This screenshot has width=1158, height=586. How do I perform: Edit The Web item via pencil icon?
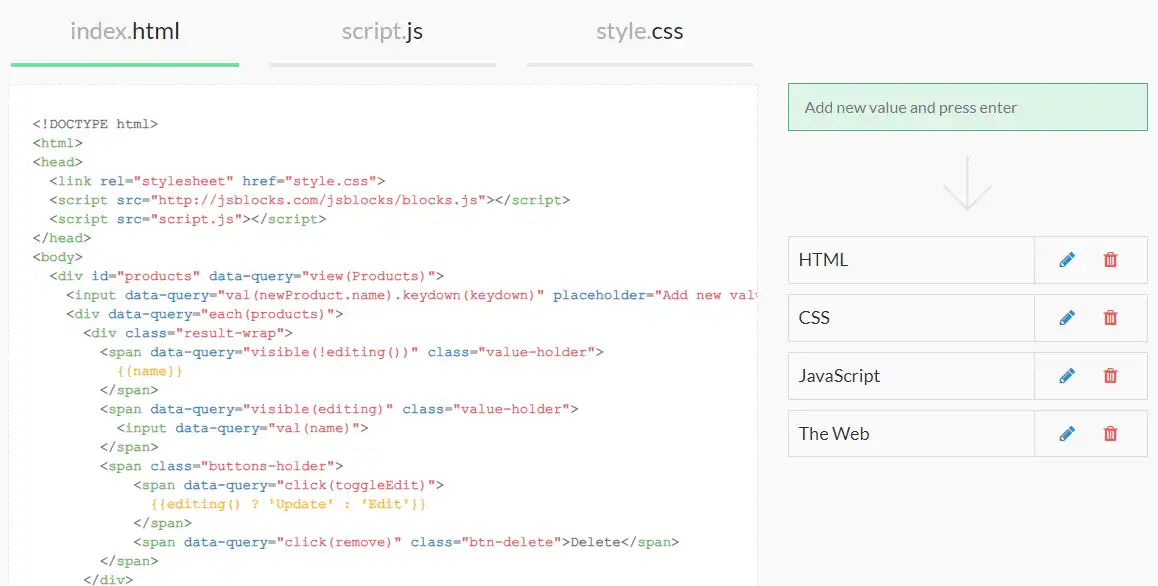click(x=1067, y=434)
